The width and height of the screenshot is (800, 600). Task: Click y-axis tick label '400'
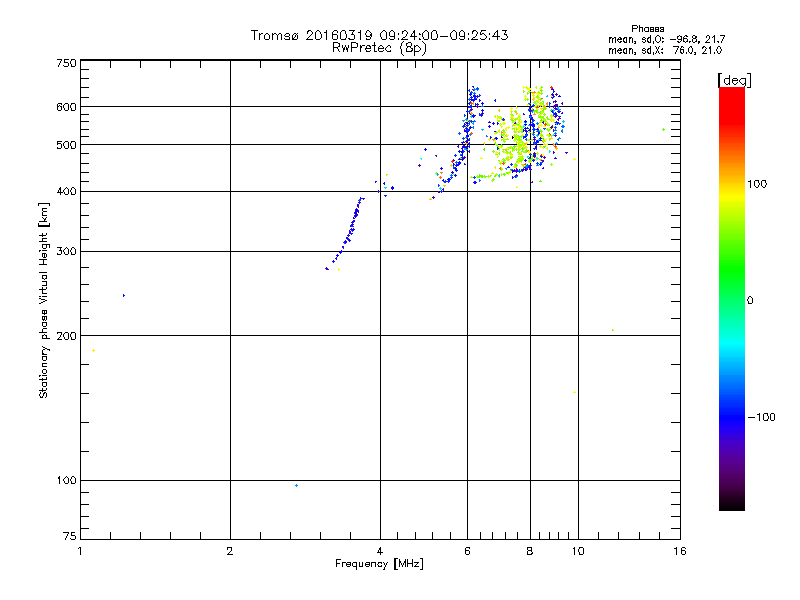pyautogui.click(x=67, y=192)
